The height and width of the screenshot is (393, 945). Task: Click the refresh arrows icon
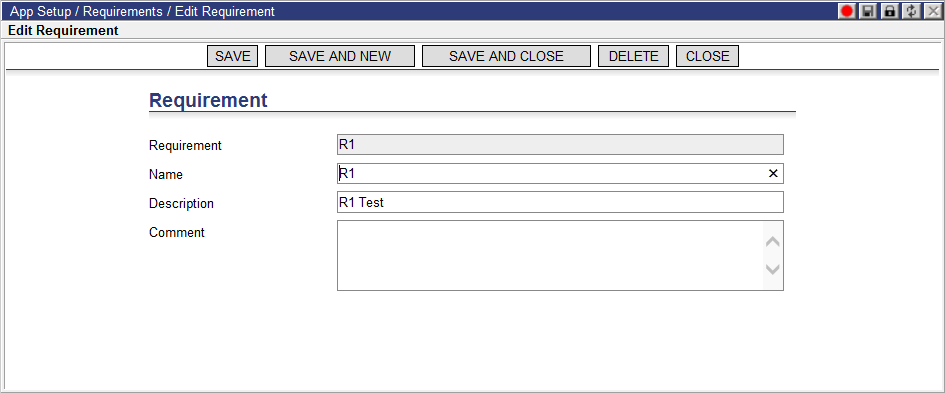(x=911, y=11)
